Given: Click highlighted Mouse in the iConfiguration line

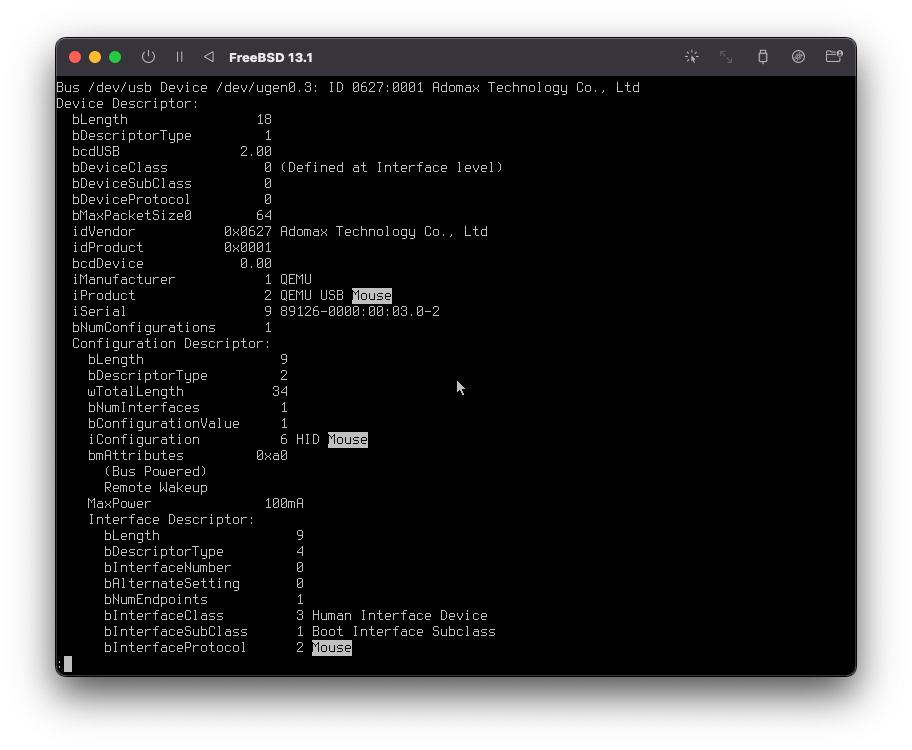Looking at the screenshot, I should coord(348,440).
